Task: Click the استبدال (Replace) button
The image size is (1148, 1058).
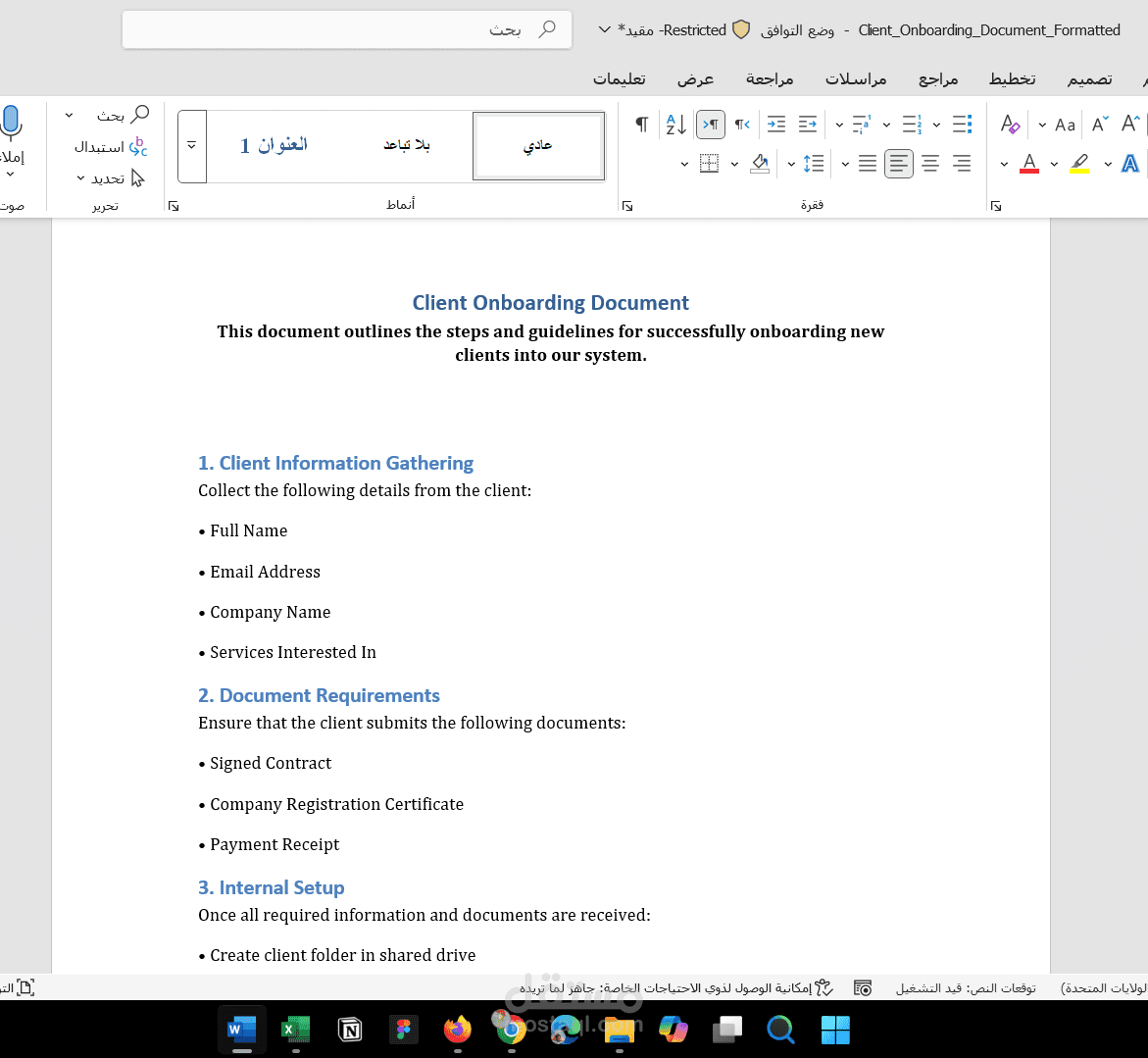Action: [x=111, y=147]
